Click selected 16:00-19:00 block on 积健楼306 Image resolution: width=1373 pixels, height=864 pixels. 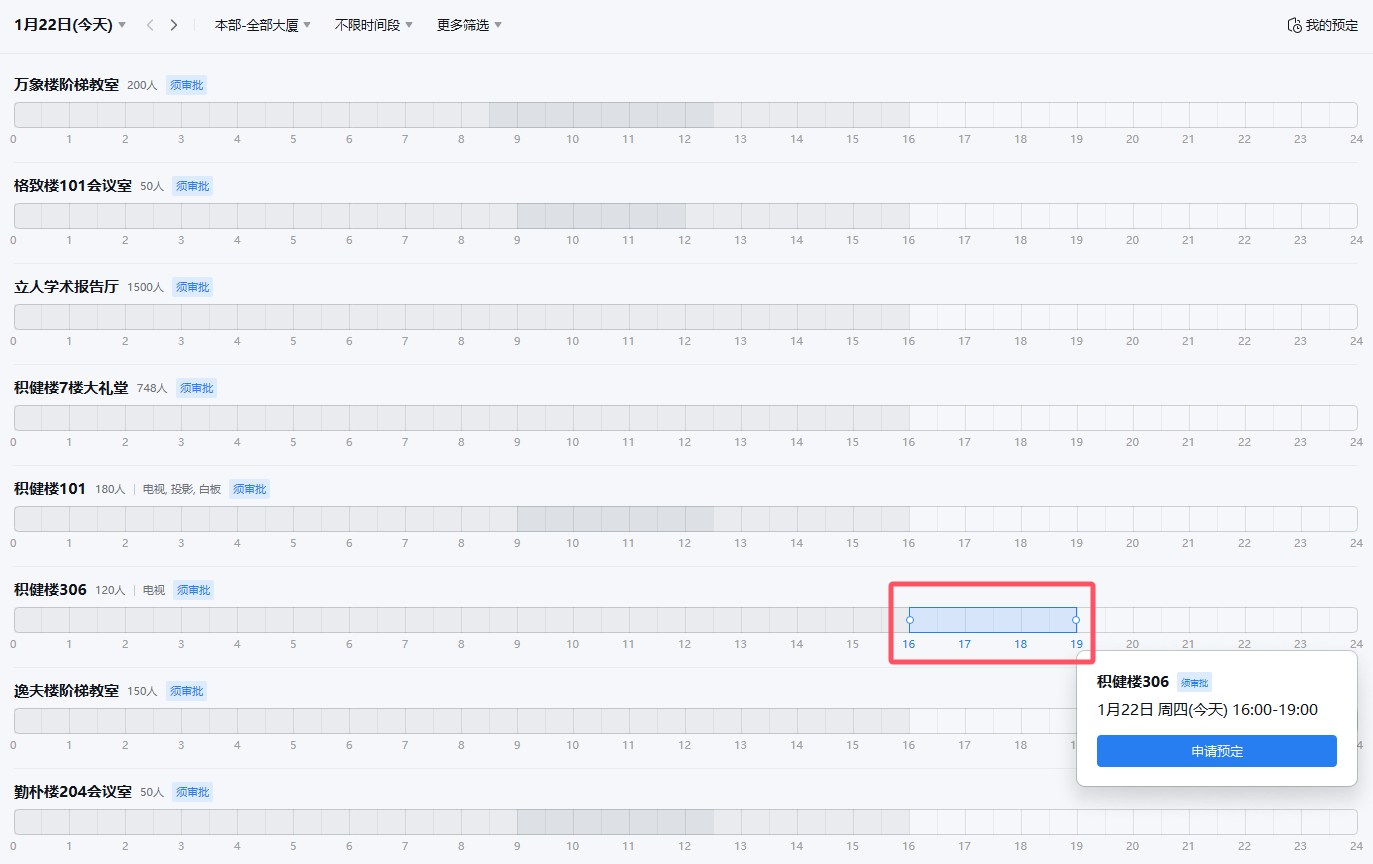point(992,620)
